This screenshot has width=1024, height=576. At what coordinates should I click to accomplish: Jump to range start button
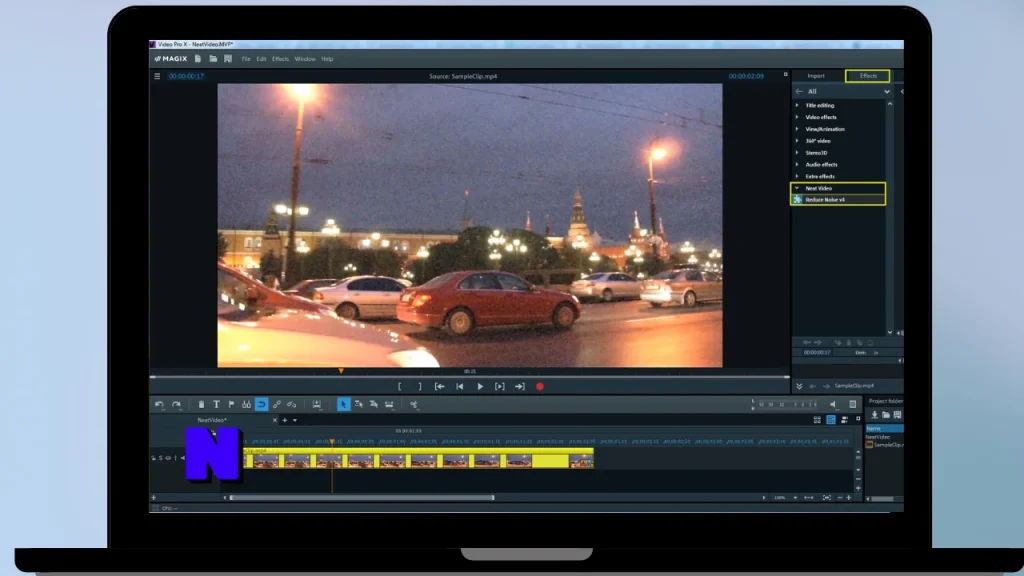point(440,387)
